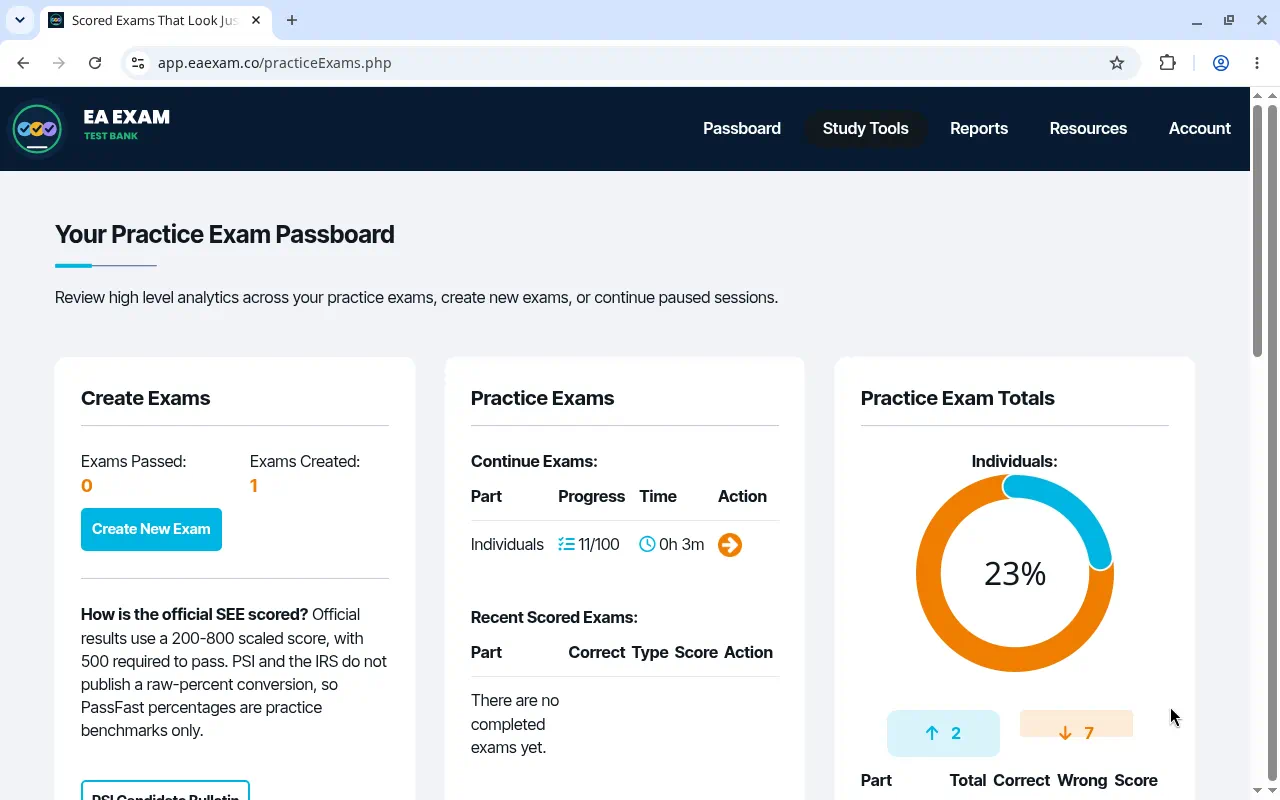Click the Exams Created count of 1
This screenshot has width=1280, height=800.
(254, 486)
